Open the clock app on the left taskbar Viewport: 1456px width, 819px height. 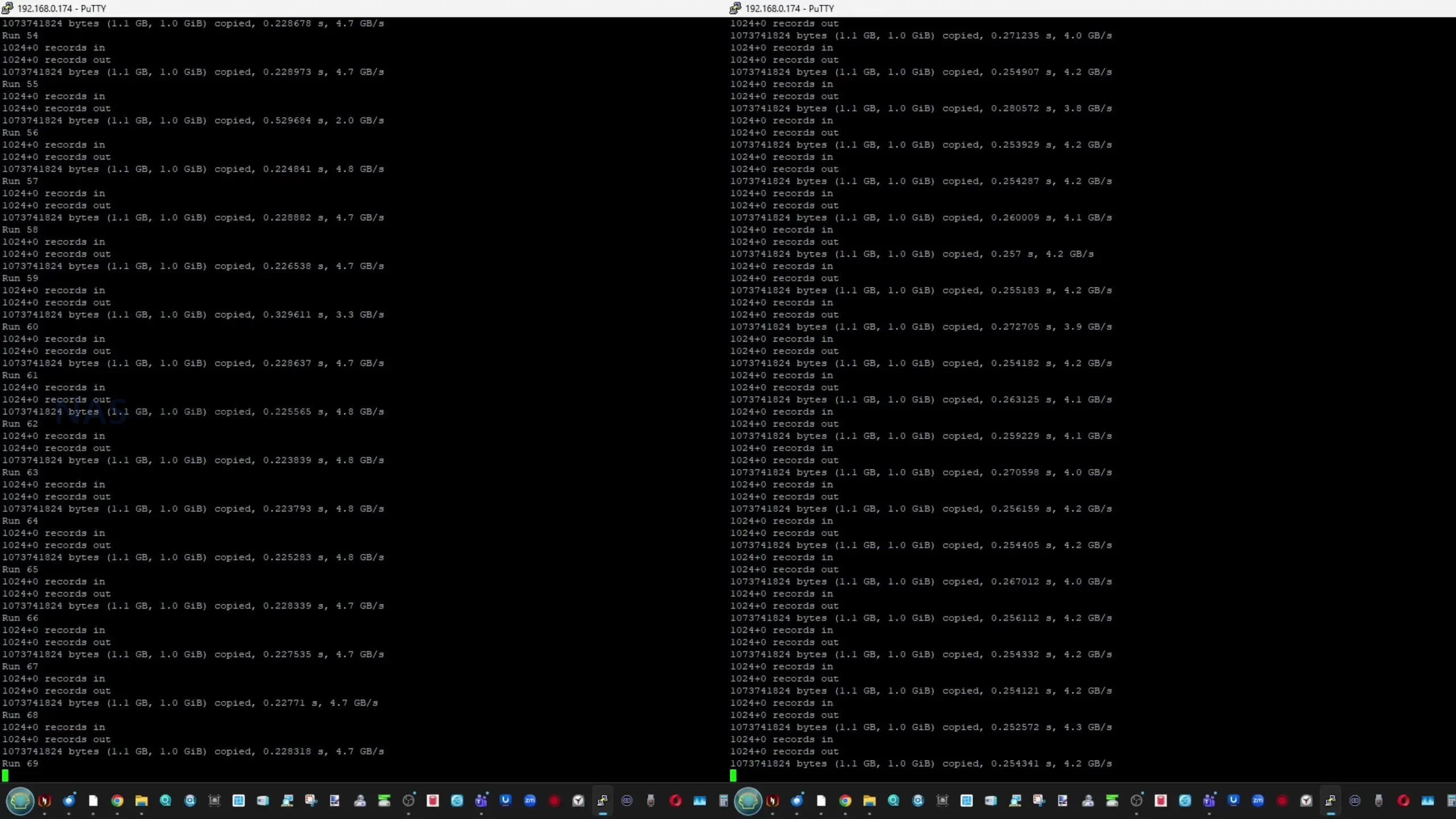point(578,801)
